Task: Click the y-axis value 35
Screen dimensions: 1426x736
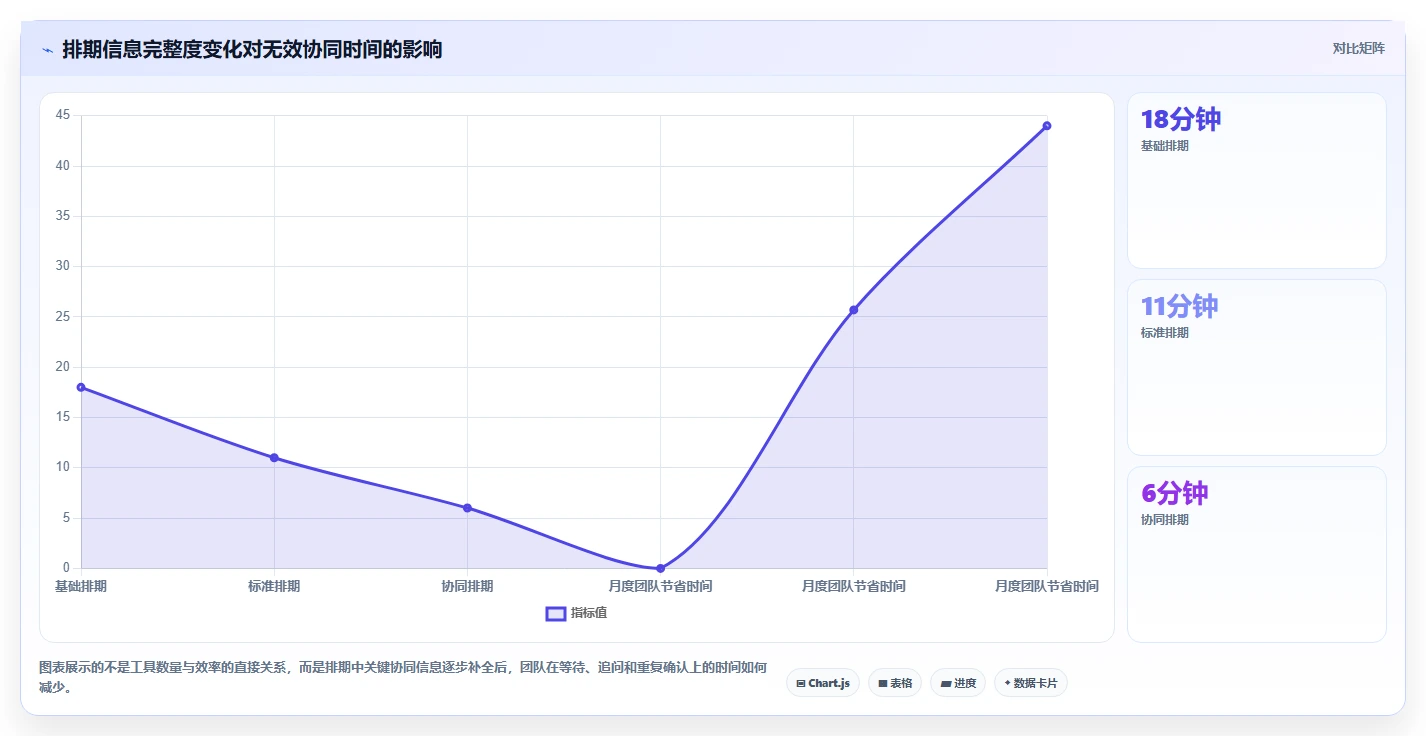Action: click(x=63, y=216)
